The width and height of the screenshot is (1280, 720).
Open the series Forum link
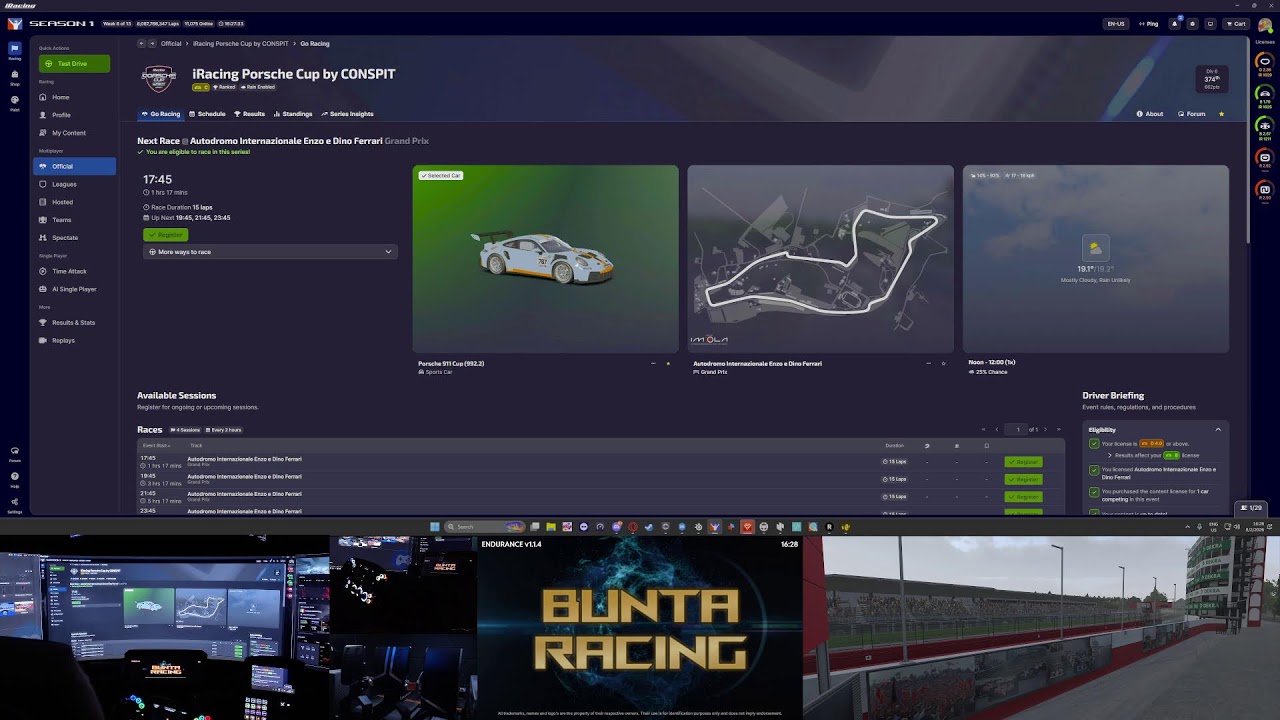[x=1192, y=114]
